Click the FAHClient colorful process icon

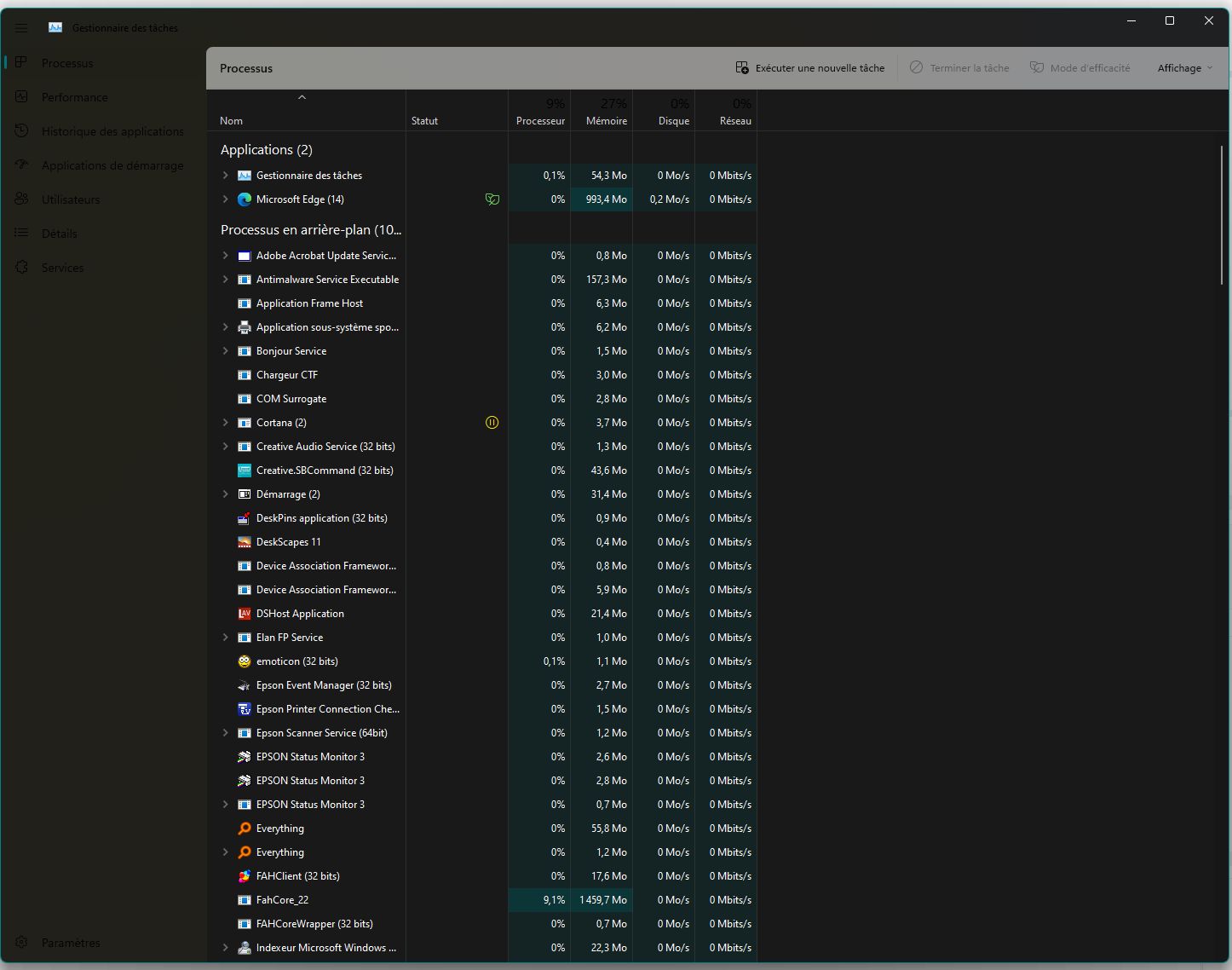(245, 876)
